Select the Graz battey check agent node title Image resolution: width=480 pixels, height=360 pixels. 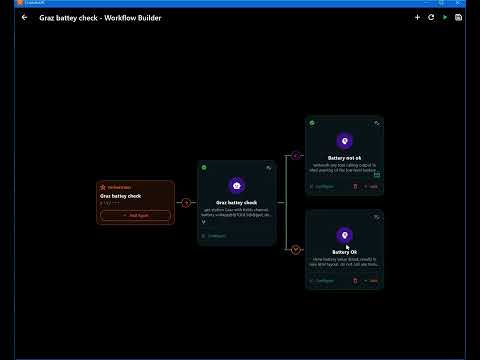pyautogui.click(x=236, y=203)
